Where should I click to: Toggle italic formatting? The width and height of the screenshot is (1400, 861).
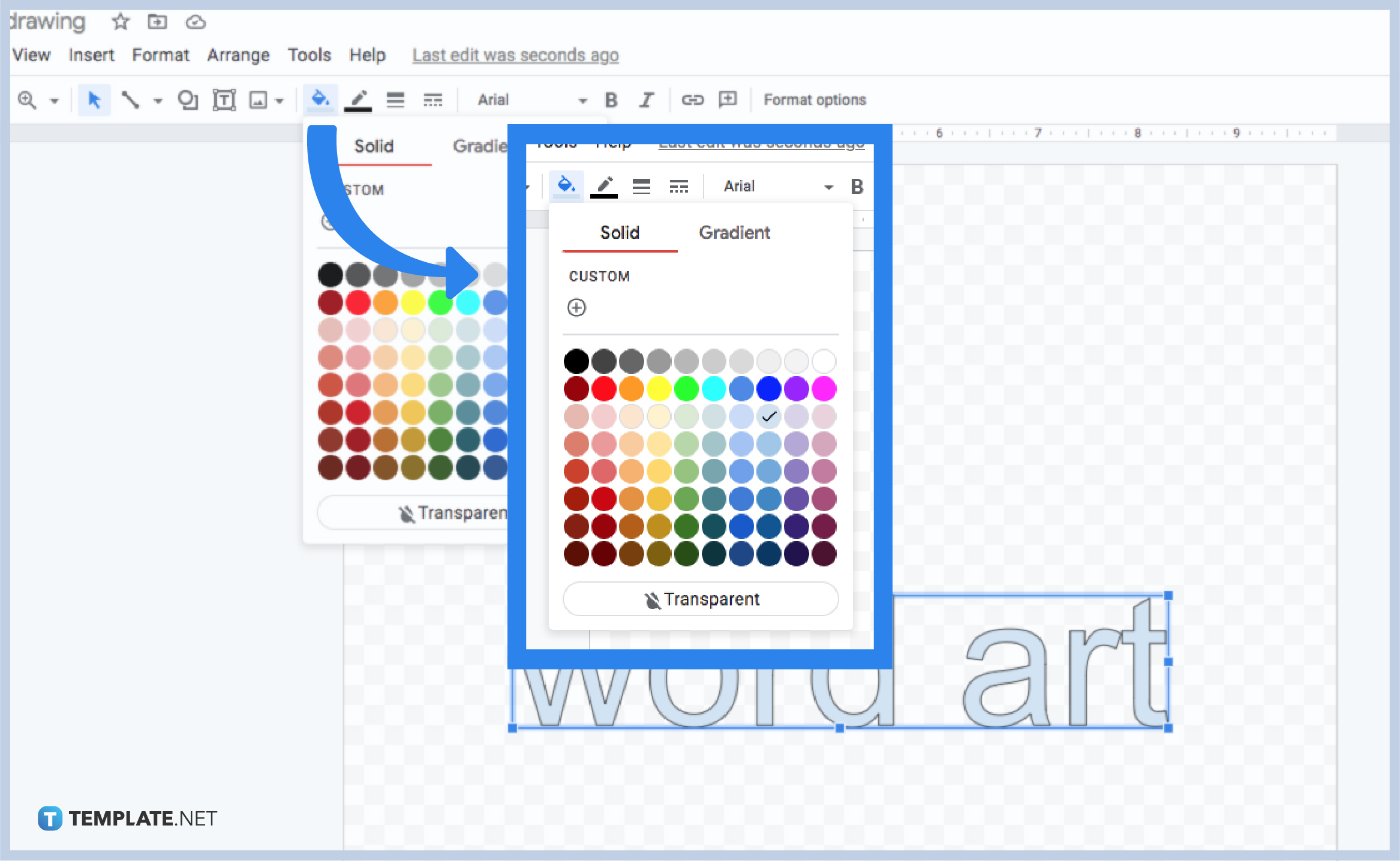[646, 100]
